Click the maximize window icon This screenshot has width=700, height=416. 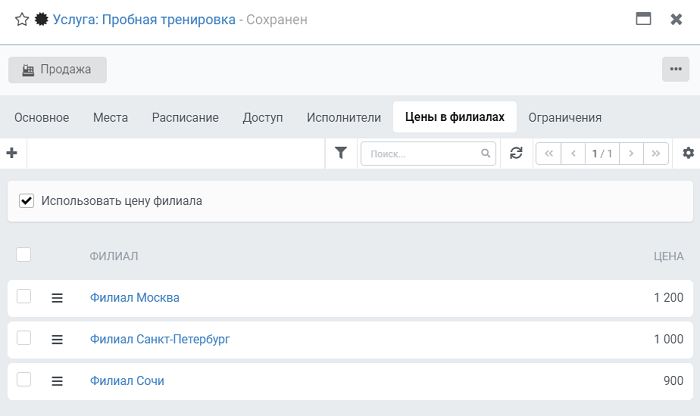click(643, 19)
